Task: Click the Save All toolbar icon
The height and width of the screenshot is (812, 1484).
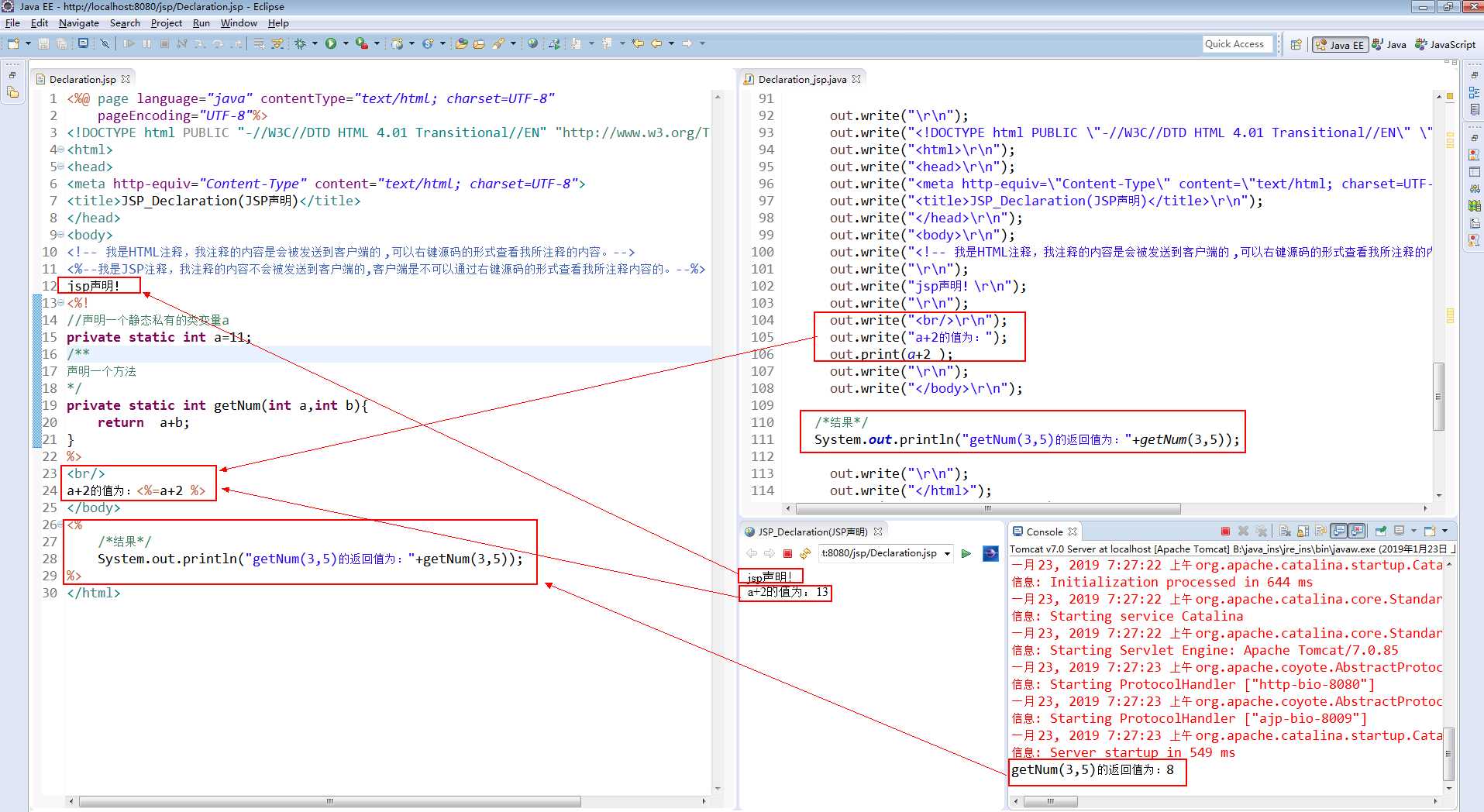Action: [61, 43]
